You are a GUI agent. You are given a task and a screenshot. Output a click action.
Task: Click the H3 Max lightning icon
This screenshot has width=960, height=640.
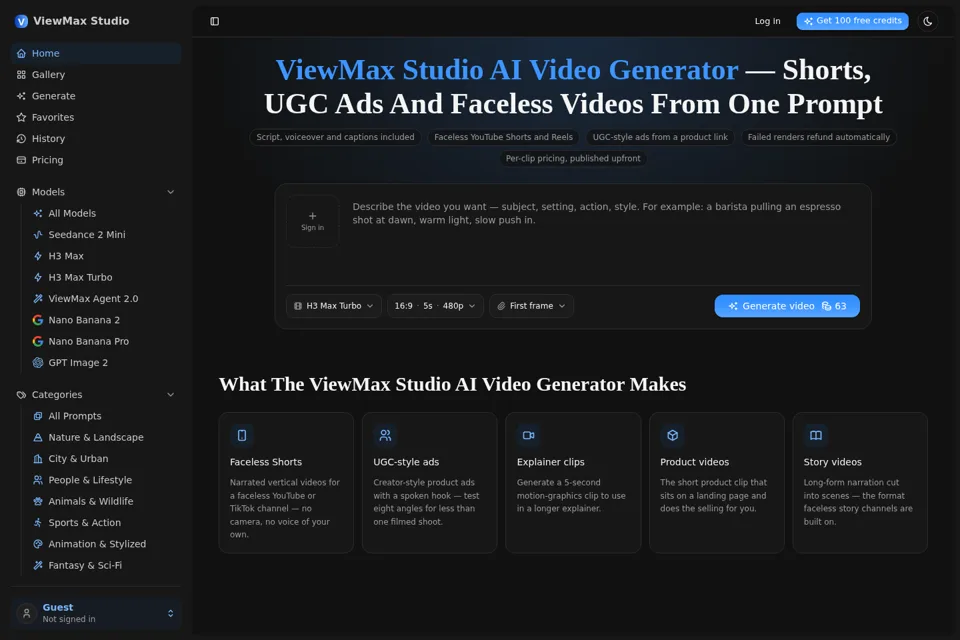click(x=38, y=256)
